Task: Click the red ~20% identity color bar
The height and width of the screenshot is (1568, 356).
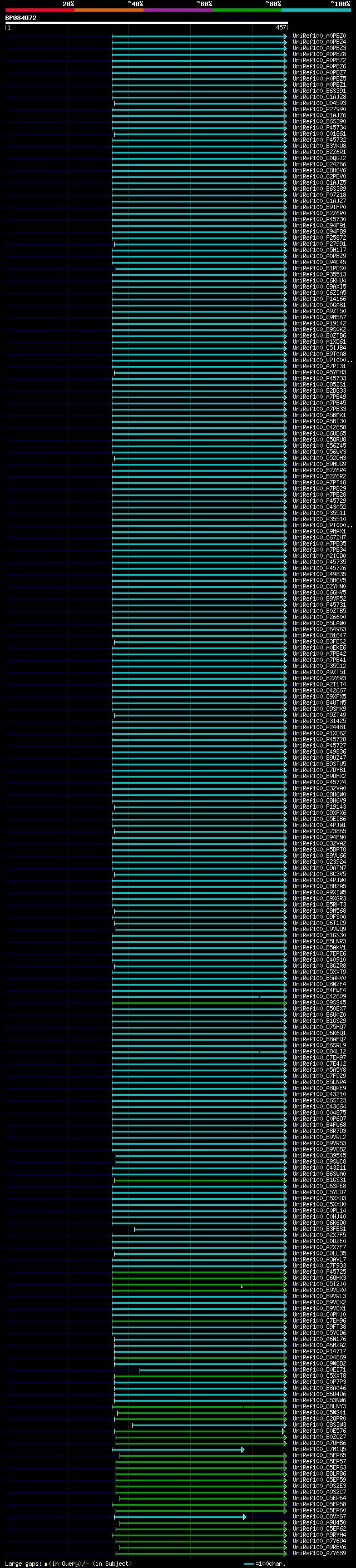Action: (x=39, y=10)
